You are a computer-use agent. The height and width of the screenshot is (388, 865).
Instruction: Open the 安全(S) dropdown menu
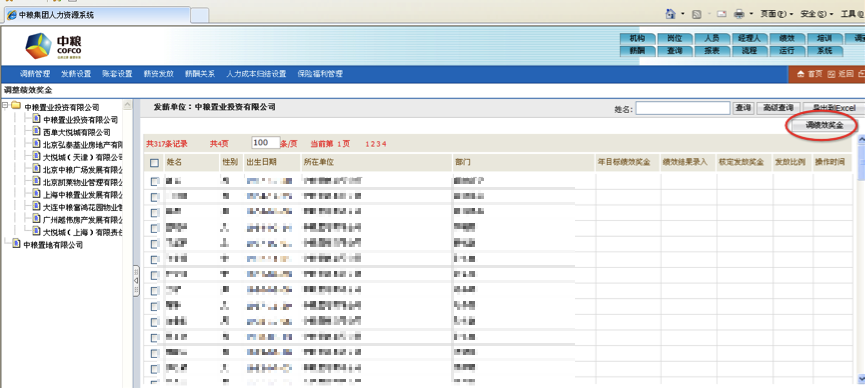816,14
